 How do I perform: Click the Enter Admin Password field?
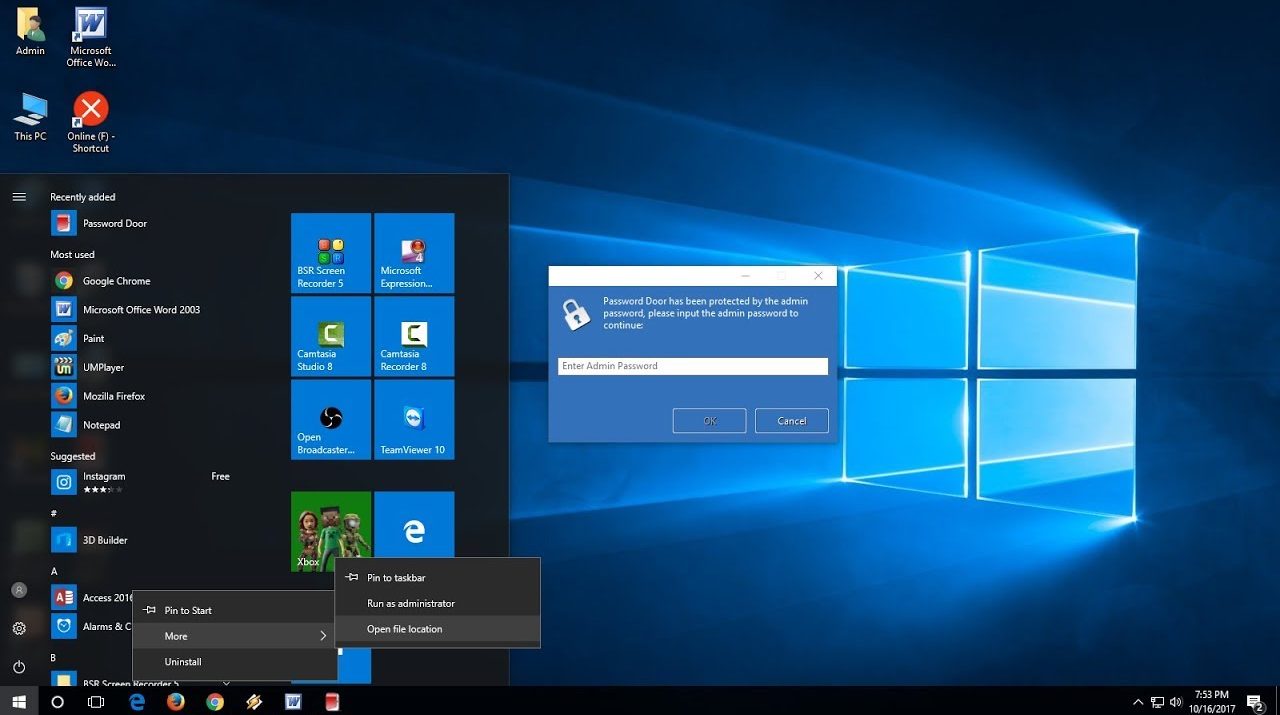692,366
